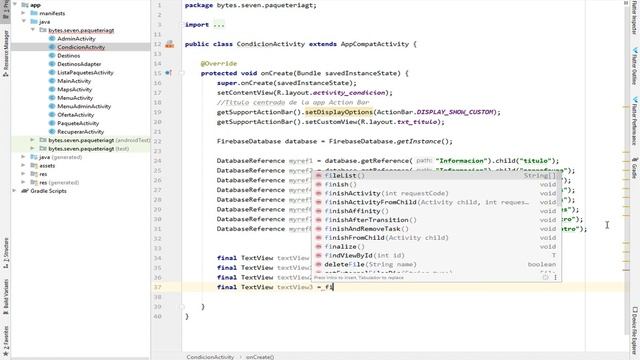Choose finishActivity(int requestCode) suggestion
Image resolution: width=640 pixels, height=360 pixels.
436,193
